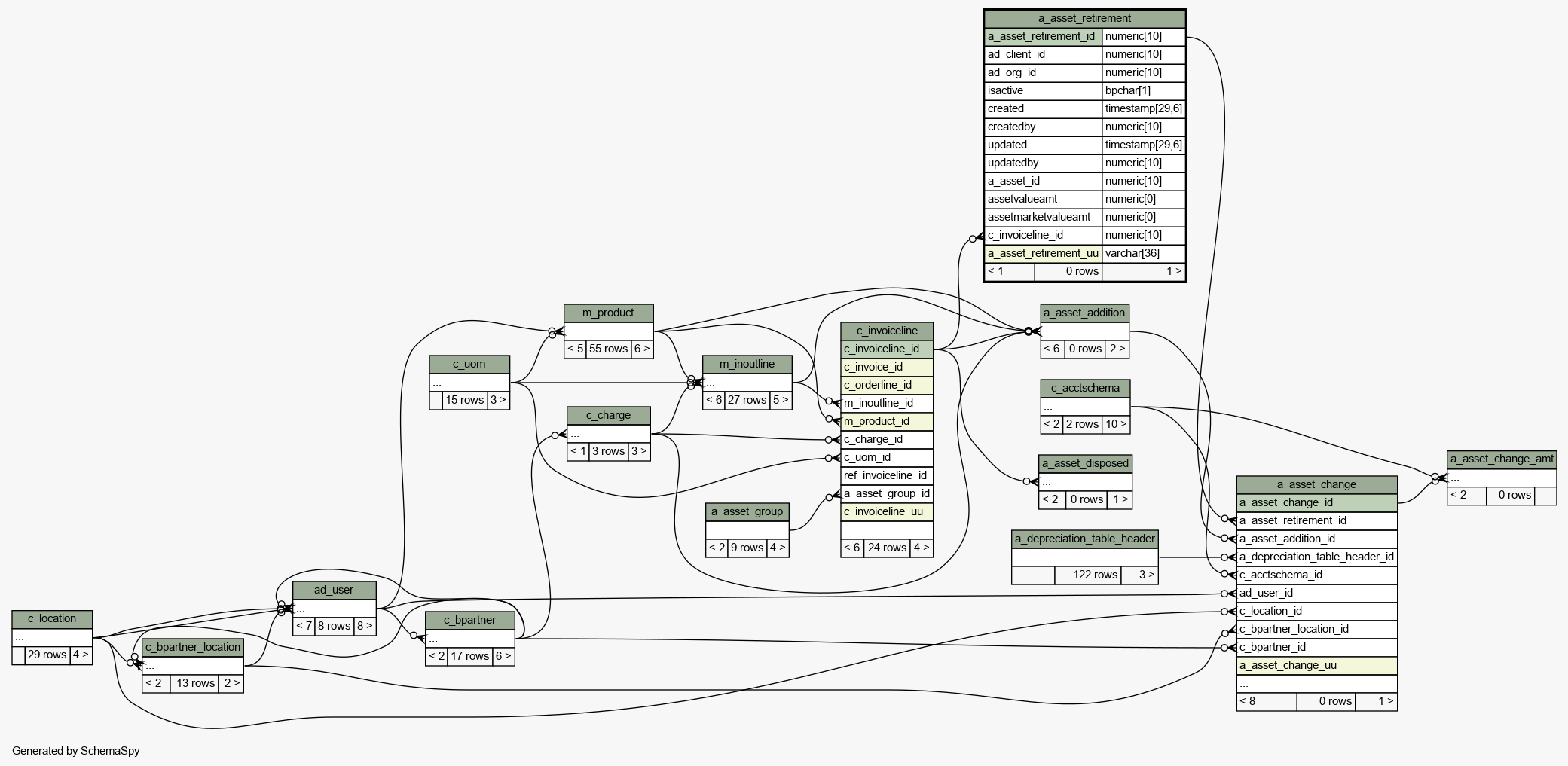Click the c_invoiceline_id column in a_asset_retirement
1568x766 pixels.
[1042, 235]
